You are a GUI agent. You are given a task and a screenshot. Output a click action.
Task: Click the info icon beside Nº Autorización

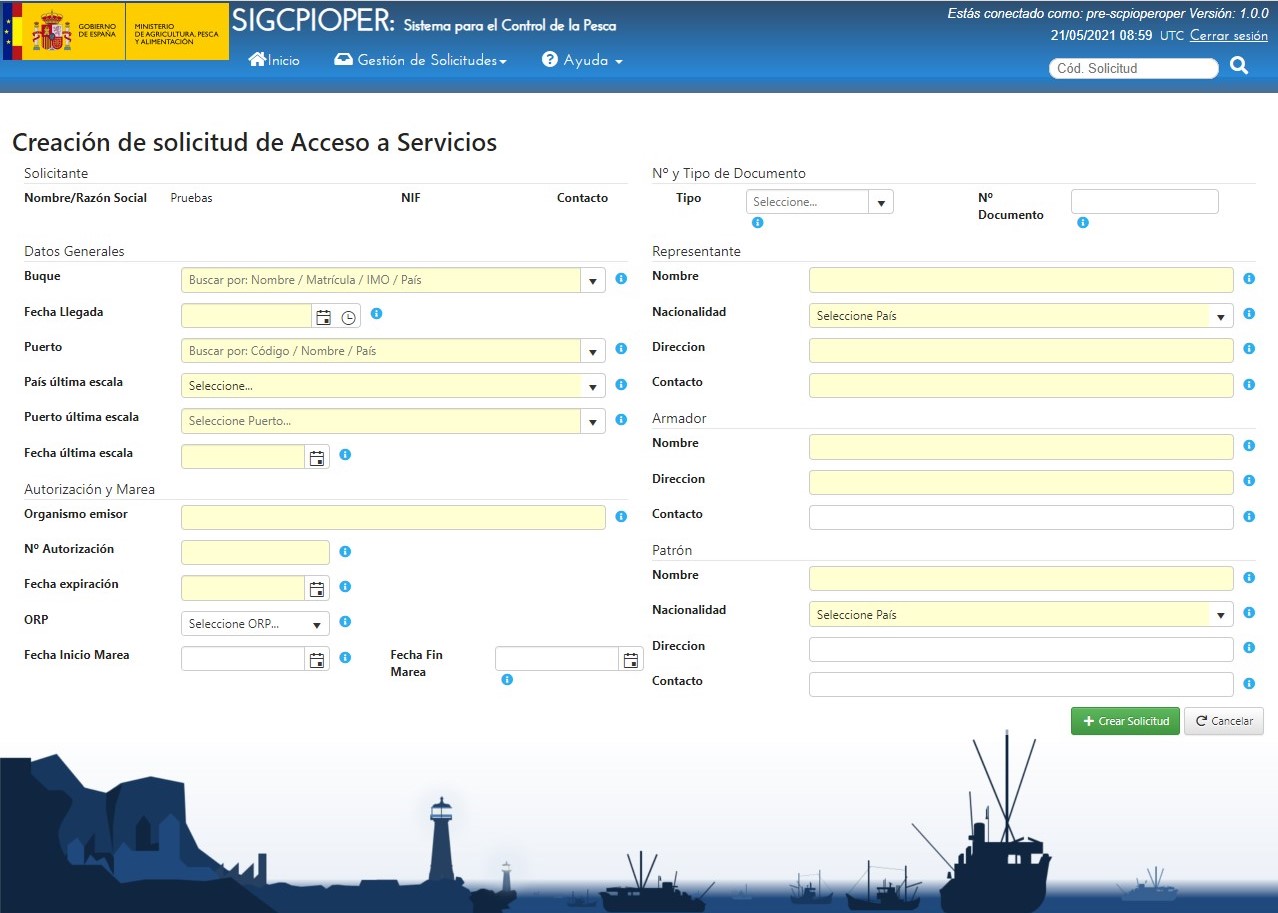tap(345, 551)
